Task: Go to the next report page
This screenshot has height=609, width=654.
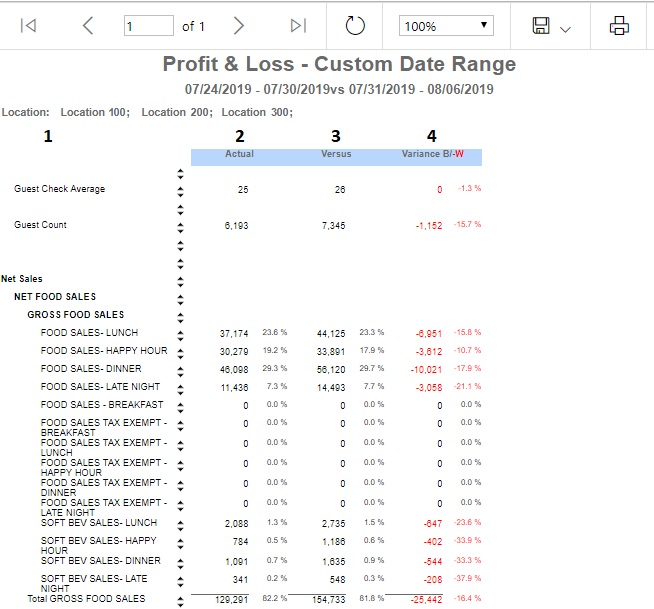Action: point(239,26)
